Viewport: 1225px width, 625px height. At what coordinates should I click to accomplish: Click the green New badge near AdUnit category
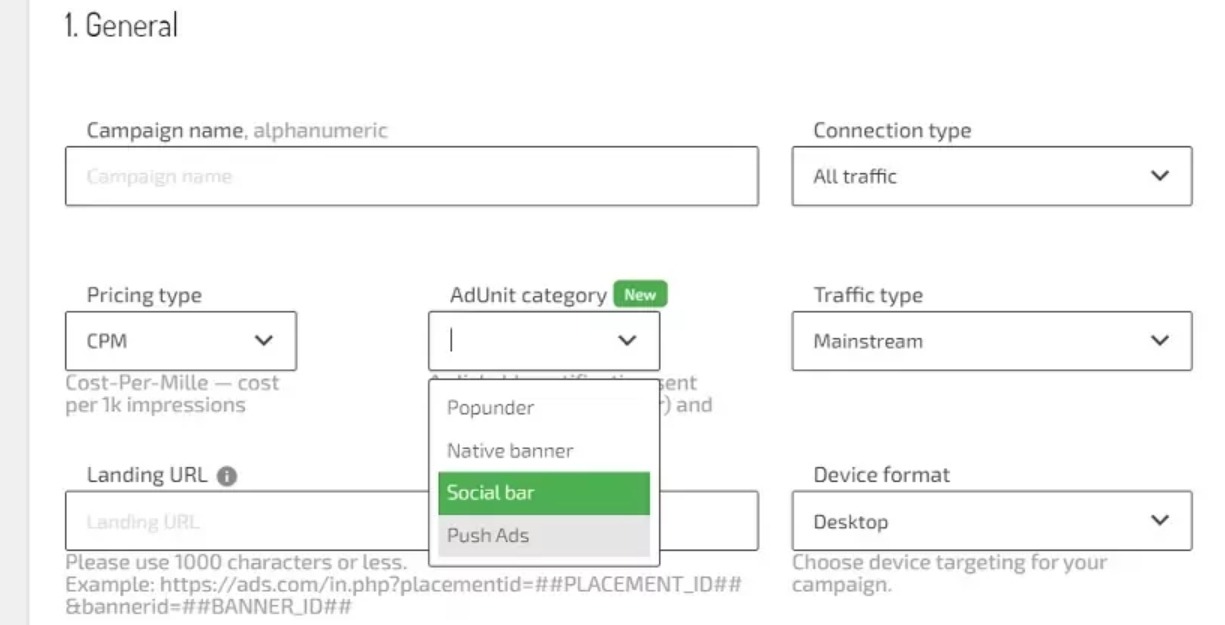(x=639, y=294)
